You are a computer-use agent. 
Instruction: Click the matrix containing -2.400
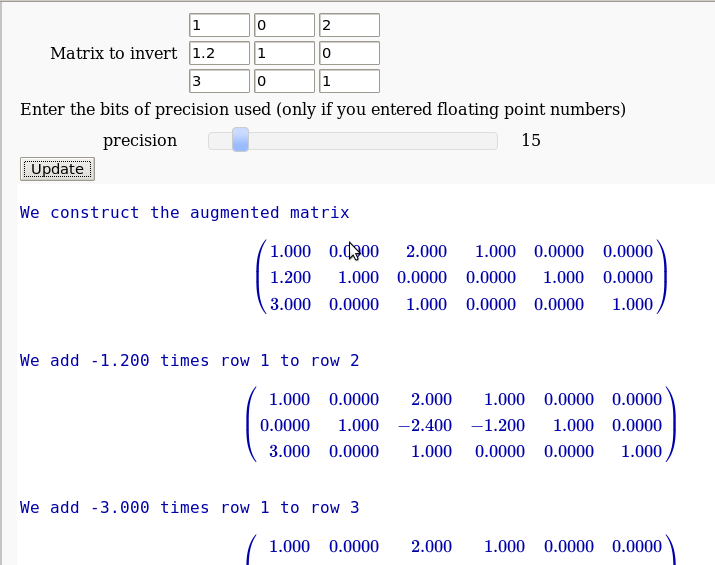(x=461, y=425)
